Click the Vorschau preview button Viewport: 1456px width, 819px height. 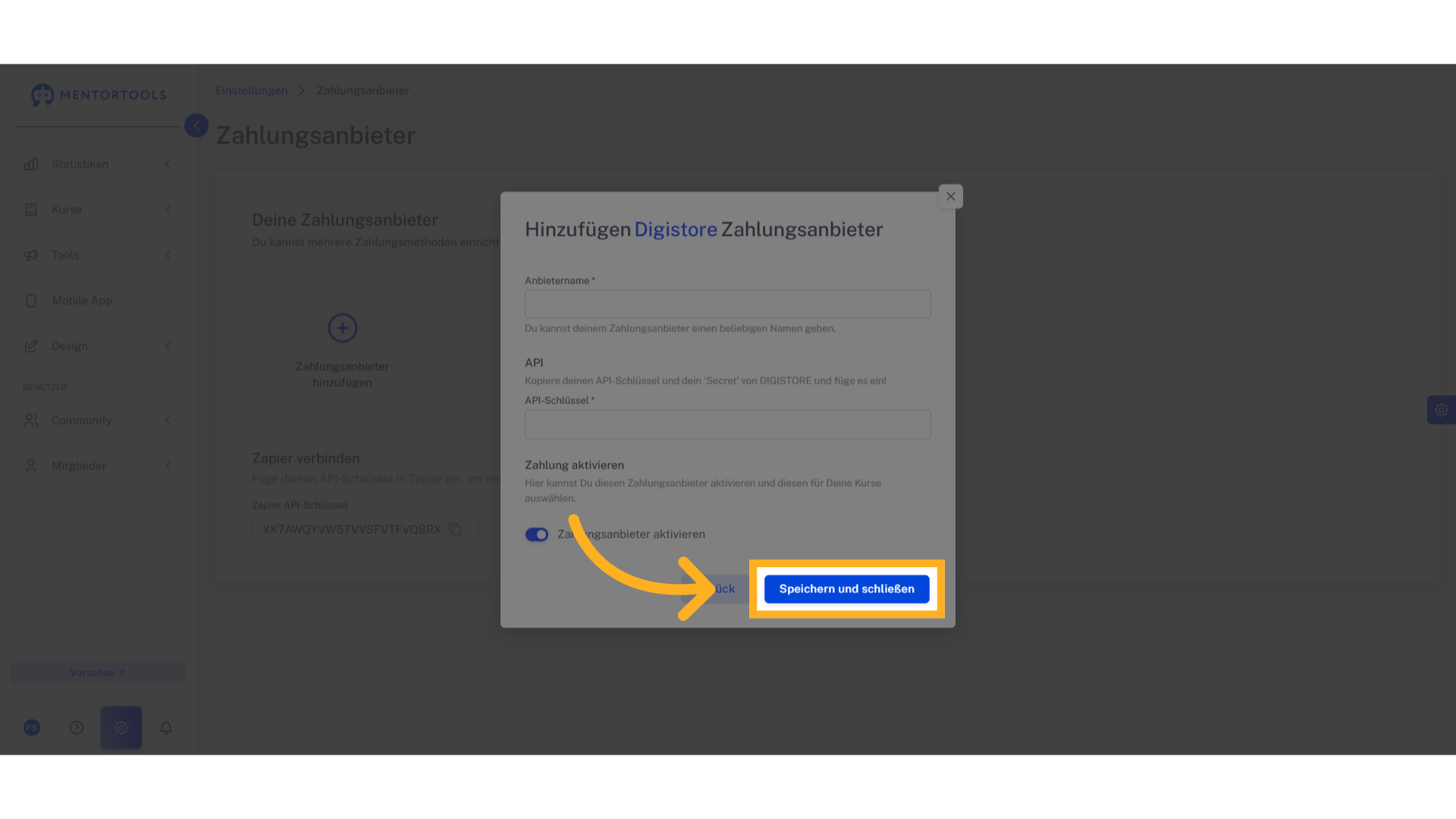click(x=98, y=673)
